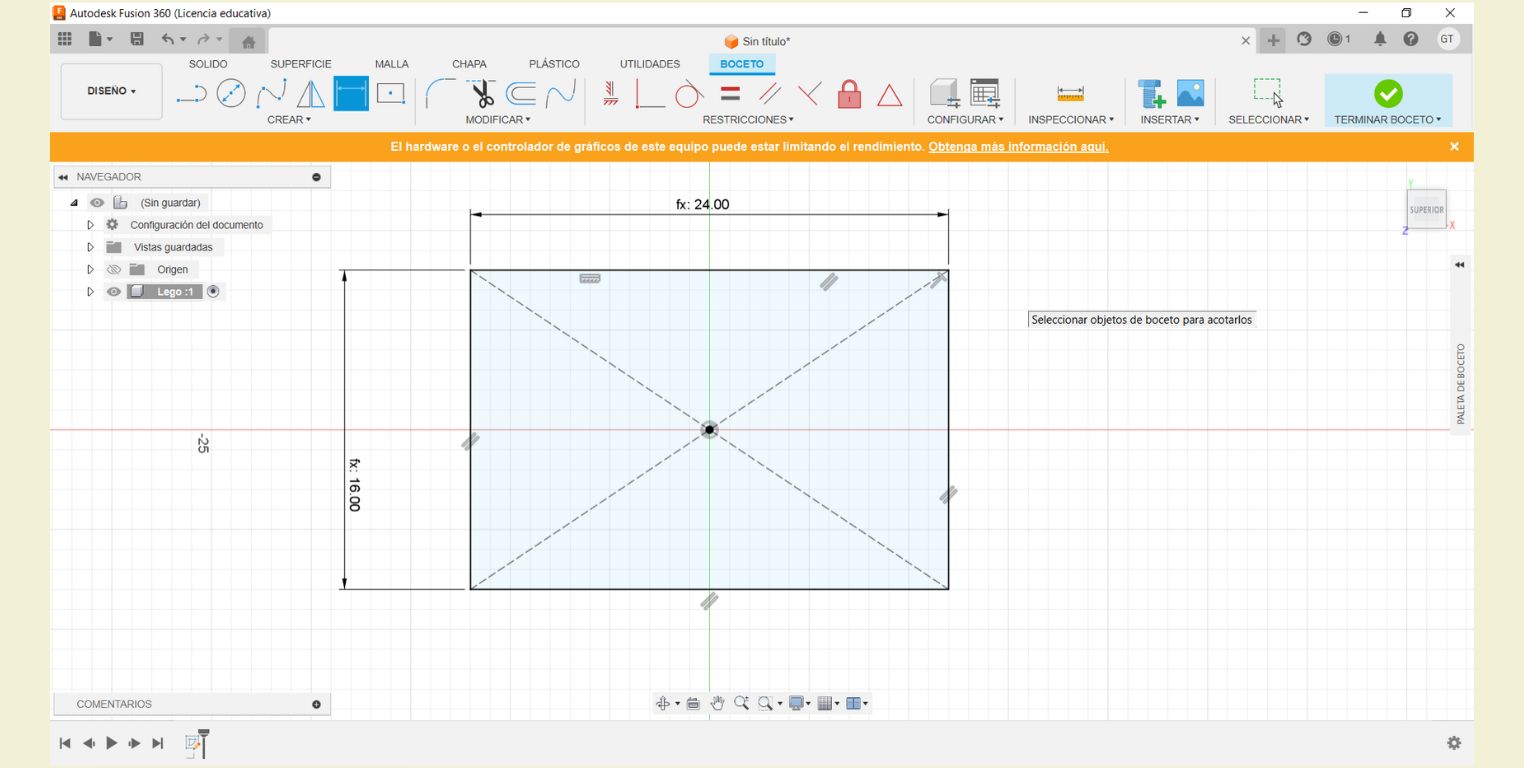Viewport: 1524px width, 768px height.
Task: Open the Configure model icon
Action: tap(945, 94)
